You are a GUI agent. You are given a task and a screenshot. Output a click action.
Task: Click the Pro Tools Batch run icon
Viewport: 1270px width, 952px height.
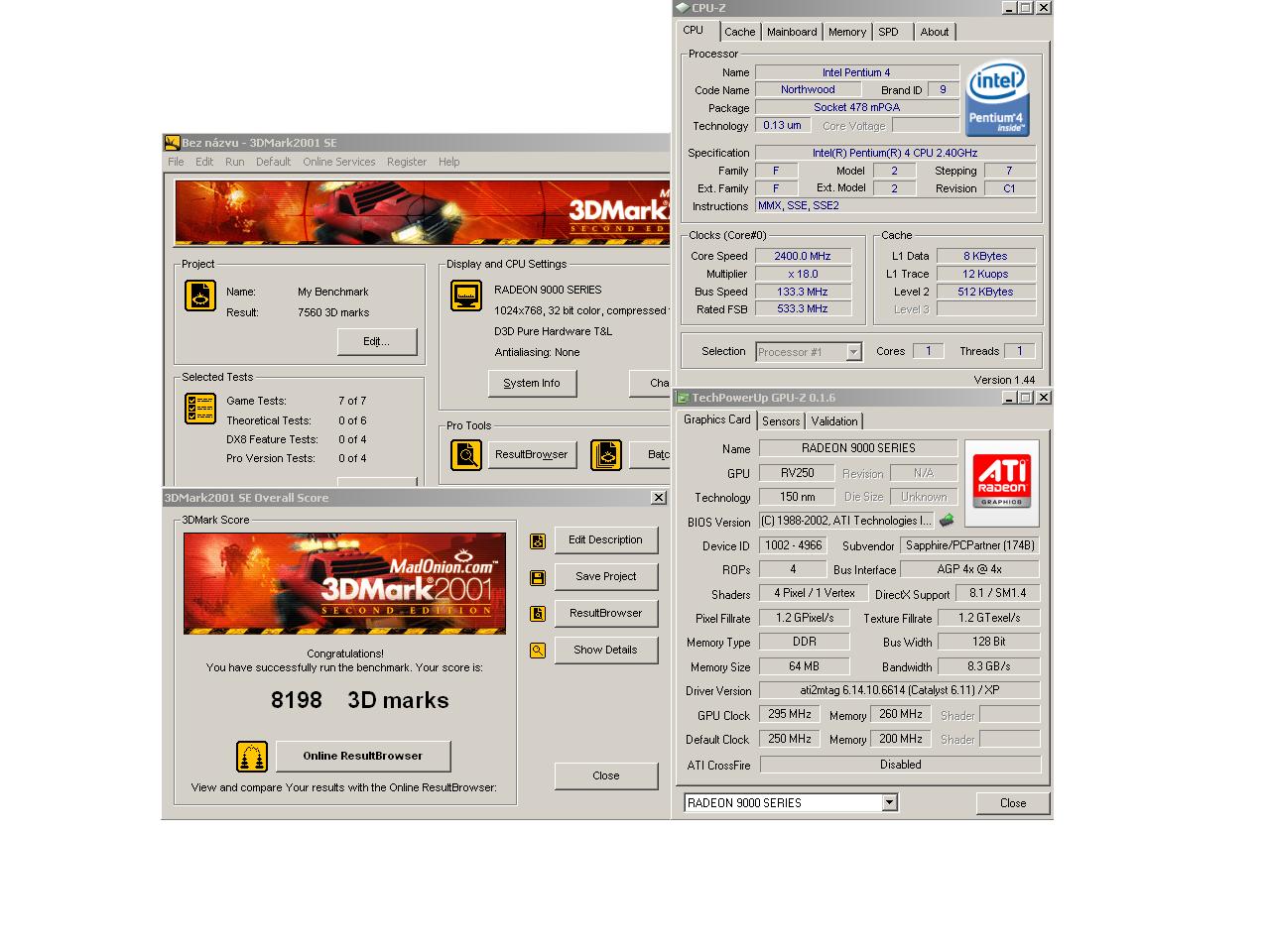(x=606, y=455)
